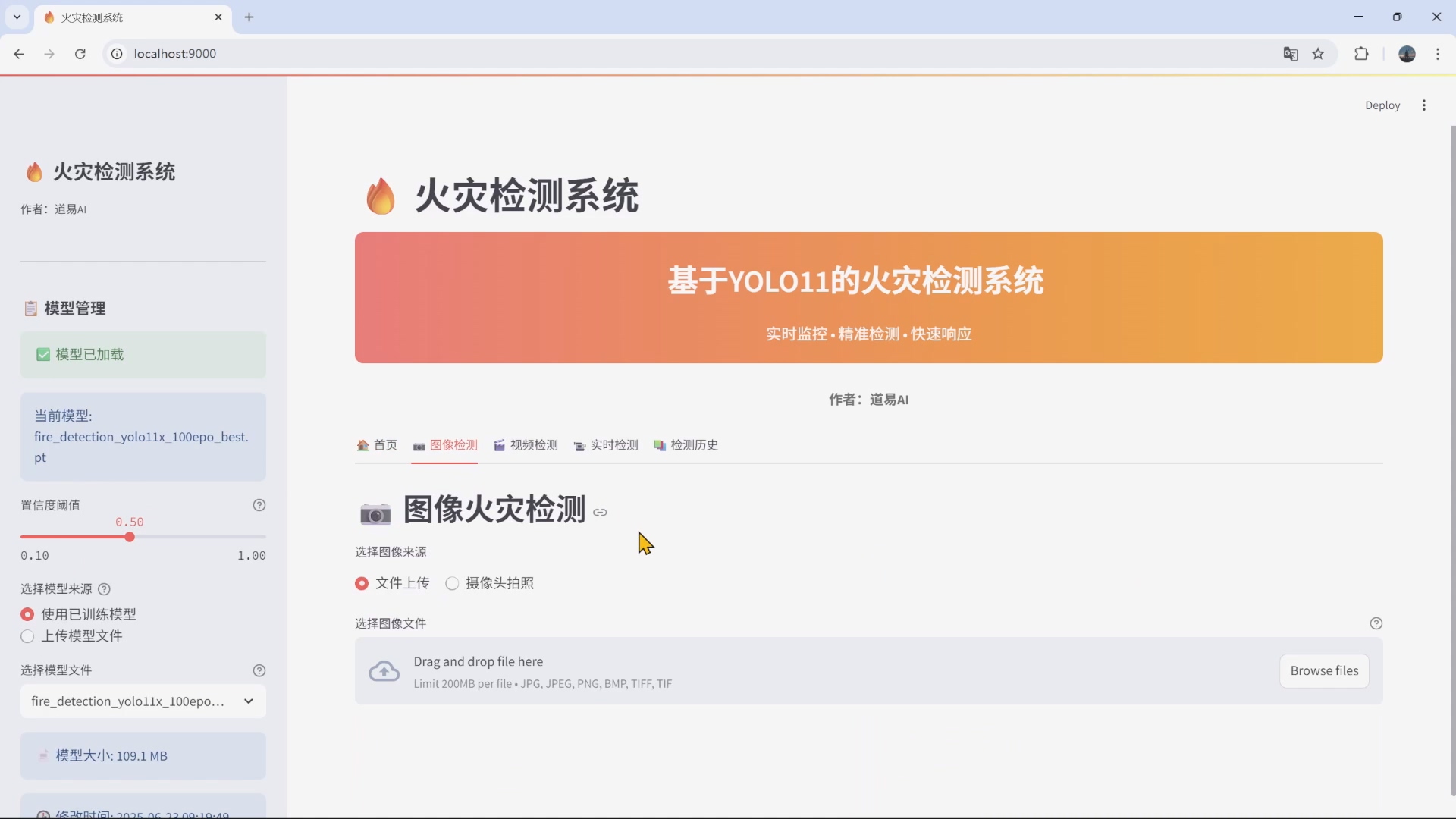The image size is (1456, 819).
Task: Click the Google Translate icon in the address bar
Action: pyautogui.click(x=1290, y=54)
